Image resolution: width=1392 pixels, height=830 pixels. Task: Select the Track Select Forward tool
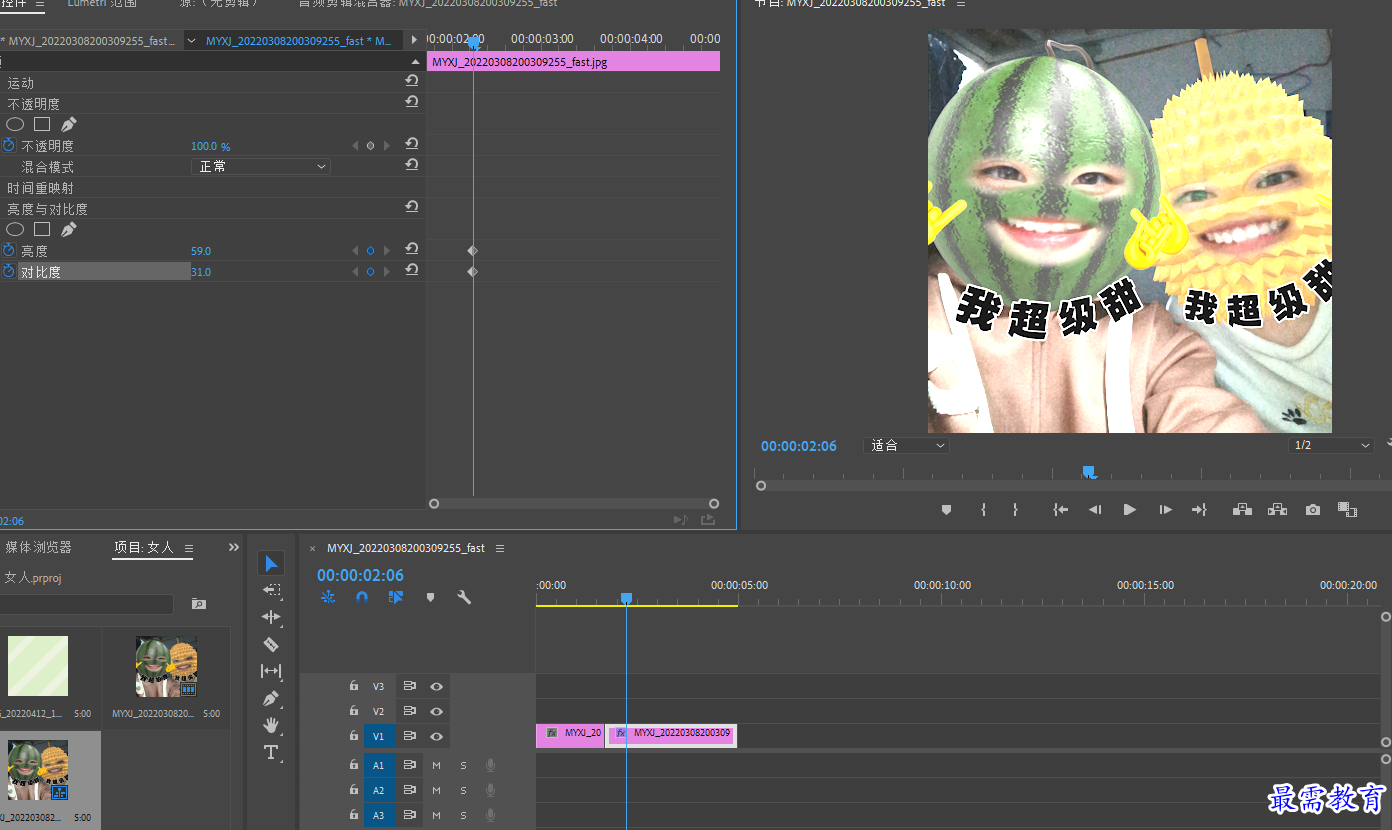271,591
